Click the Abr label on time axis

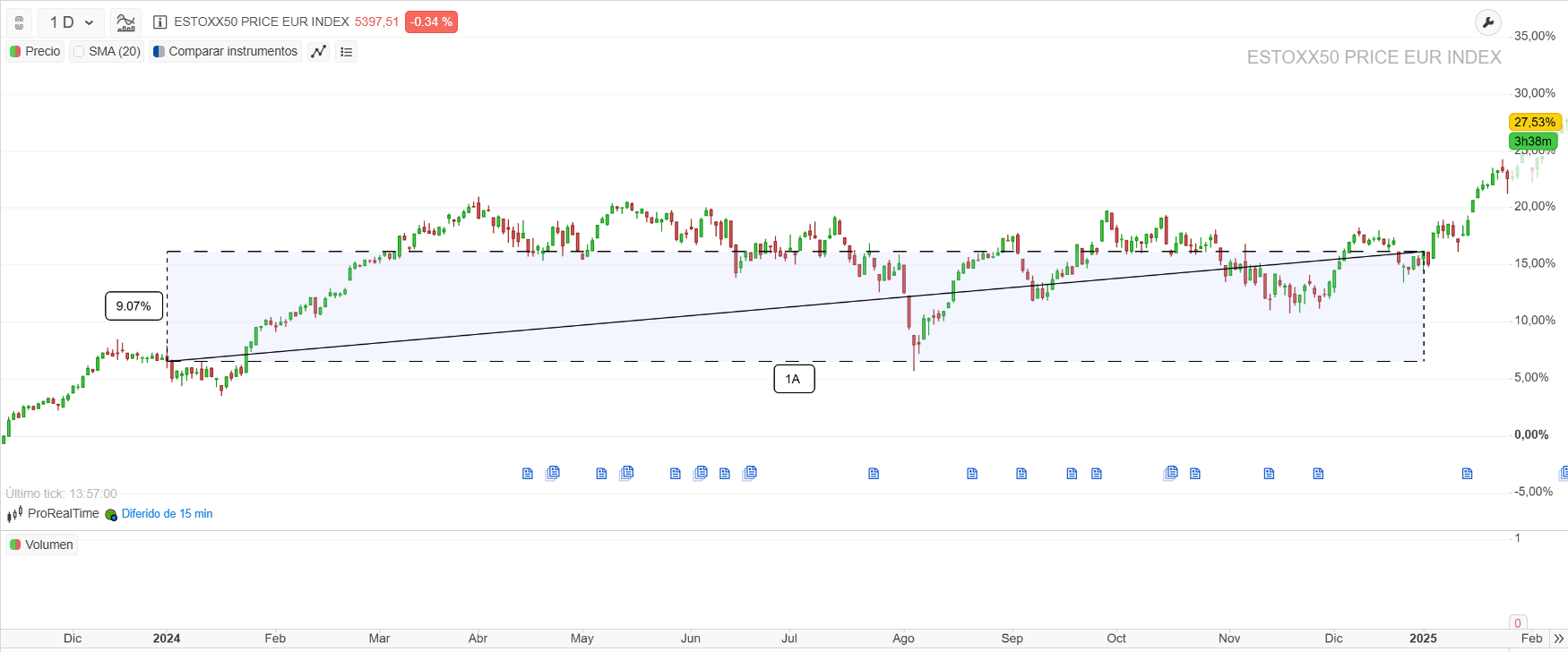[478, 639]
